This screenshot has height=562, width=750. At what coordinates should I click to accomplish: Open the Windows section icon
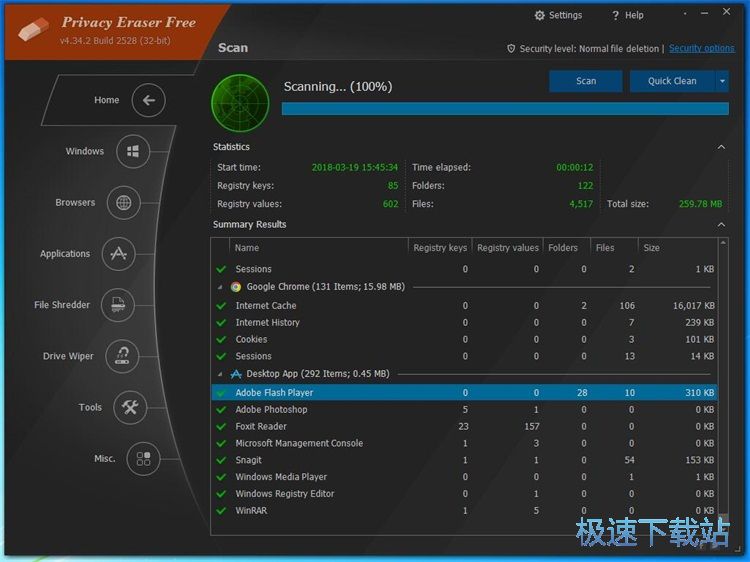coord(133,152)
